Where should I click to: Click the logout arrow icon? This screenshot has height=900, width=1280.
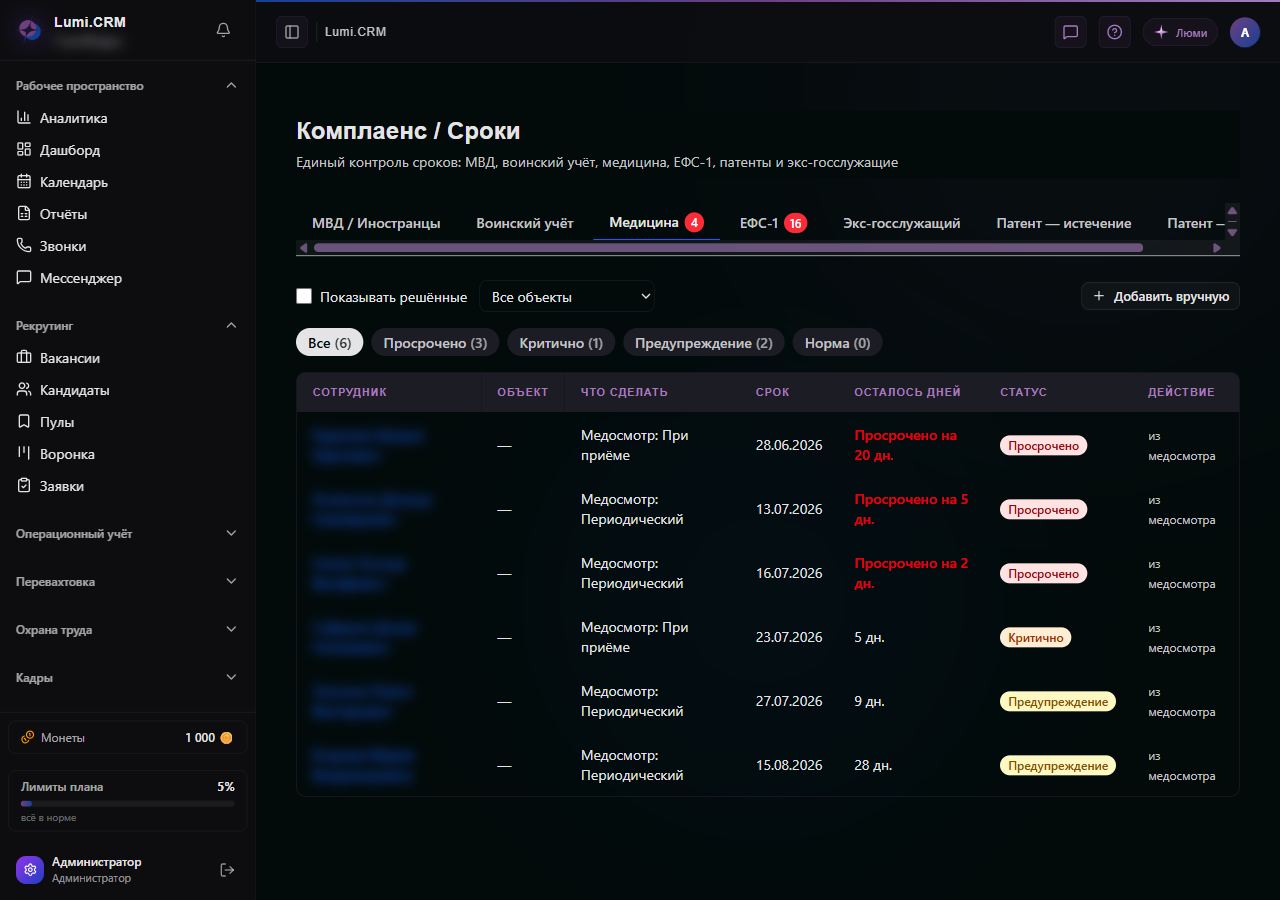(227, 870)
